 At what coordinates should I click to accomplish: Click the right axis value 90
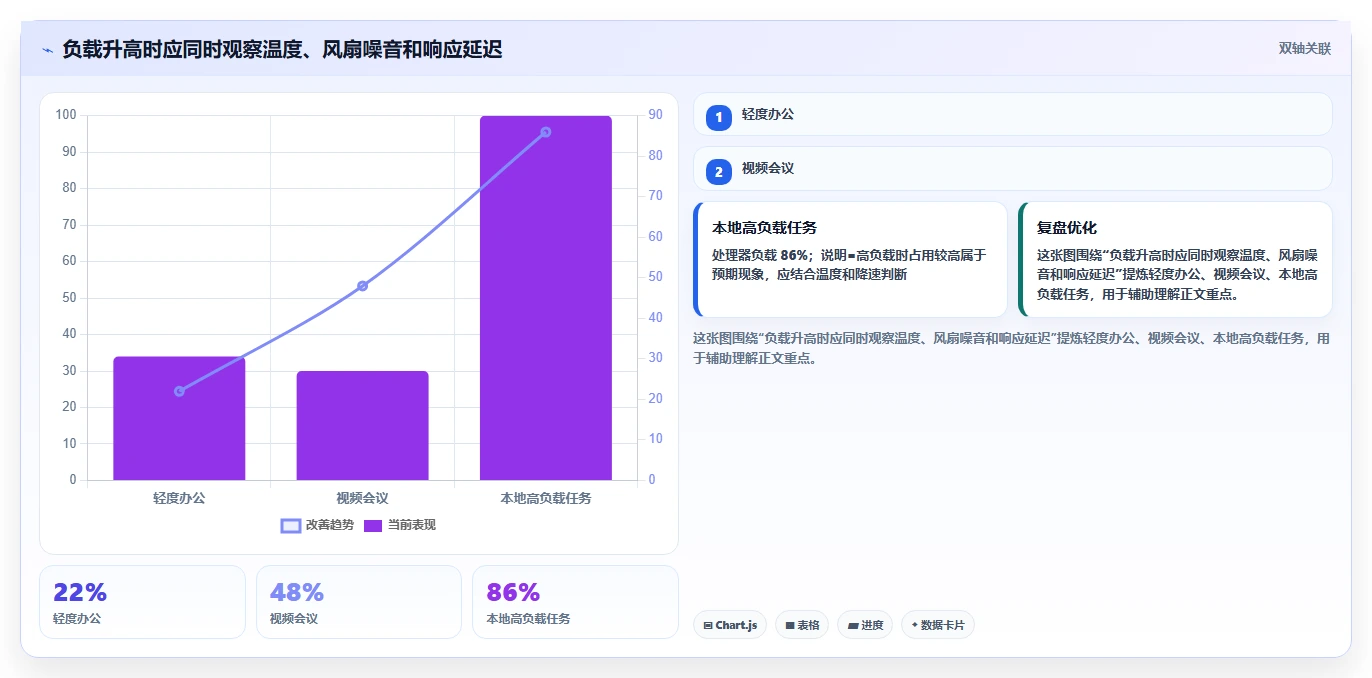pos(656,115)
